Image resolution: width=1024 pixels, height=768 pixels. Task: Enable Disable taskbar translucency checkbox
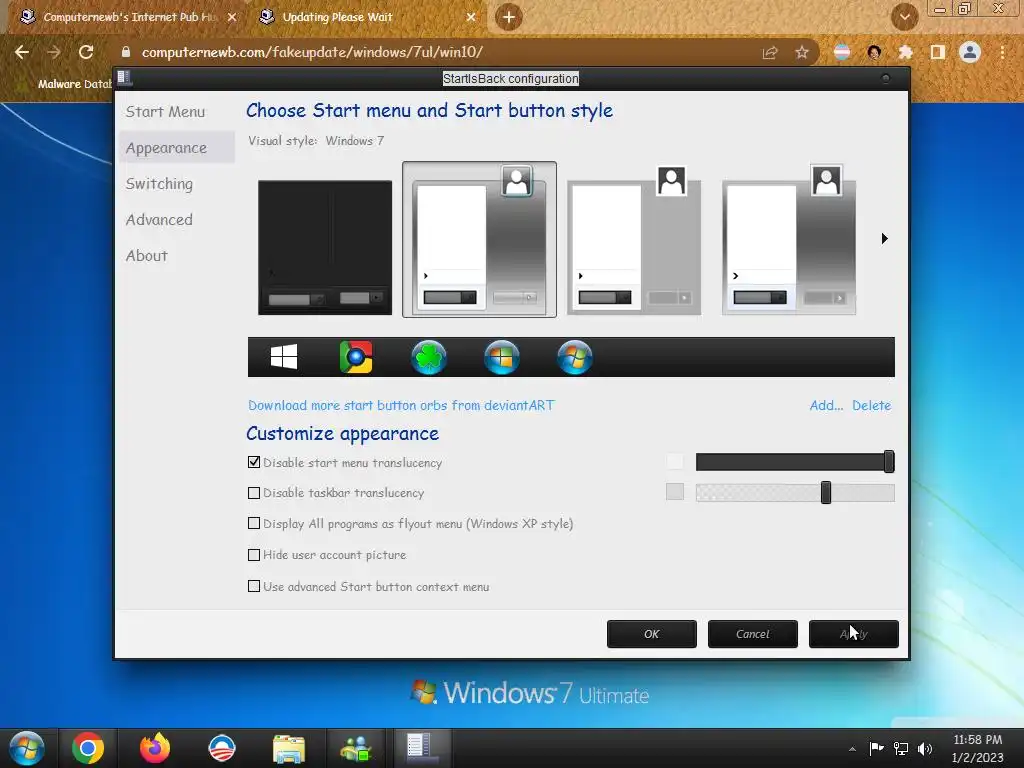(x=254, y=493)
